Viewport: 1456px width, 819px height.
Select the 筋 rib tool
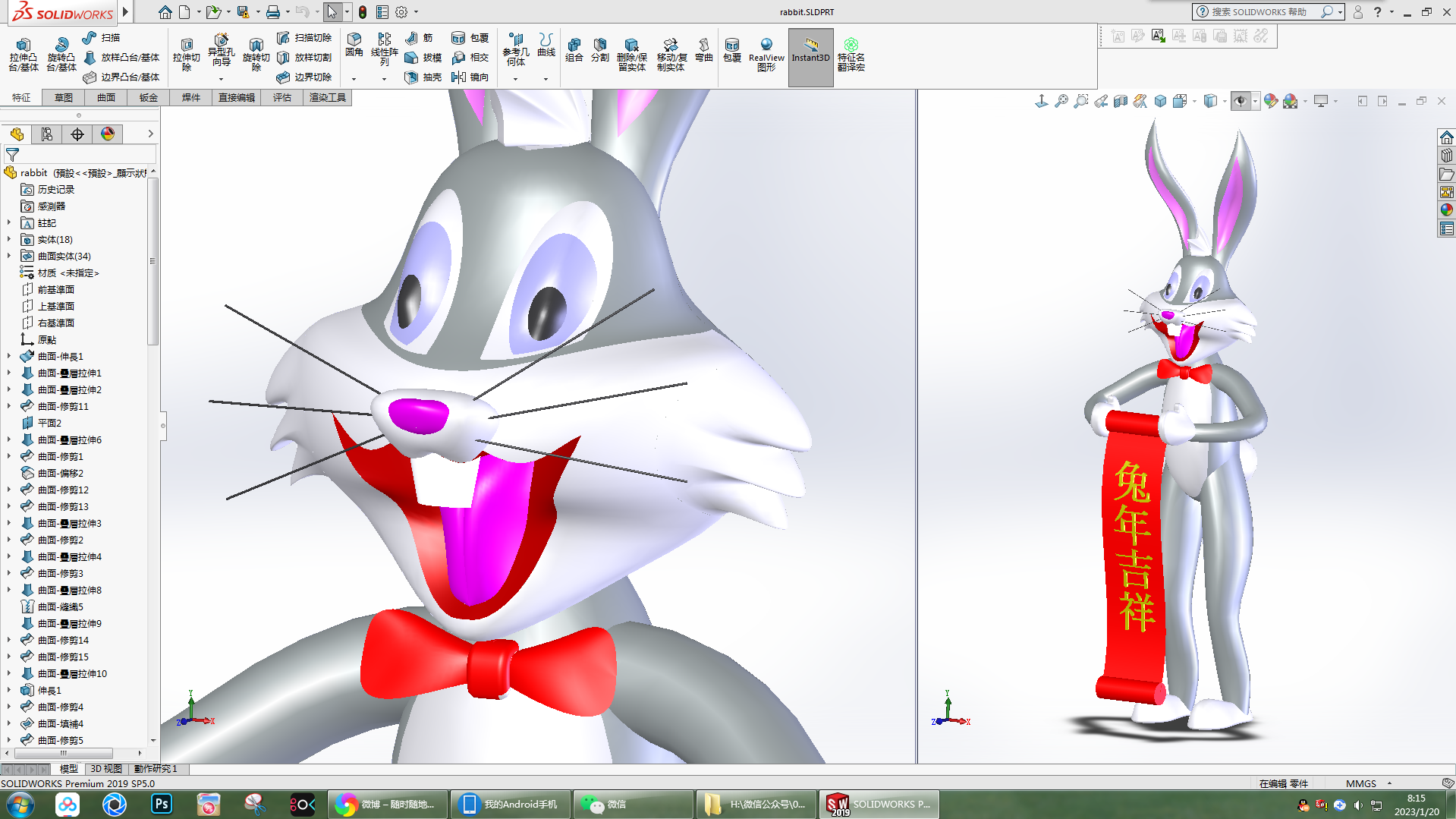click(x=419, y=37)
